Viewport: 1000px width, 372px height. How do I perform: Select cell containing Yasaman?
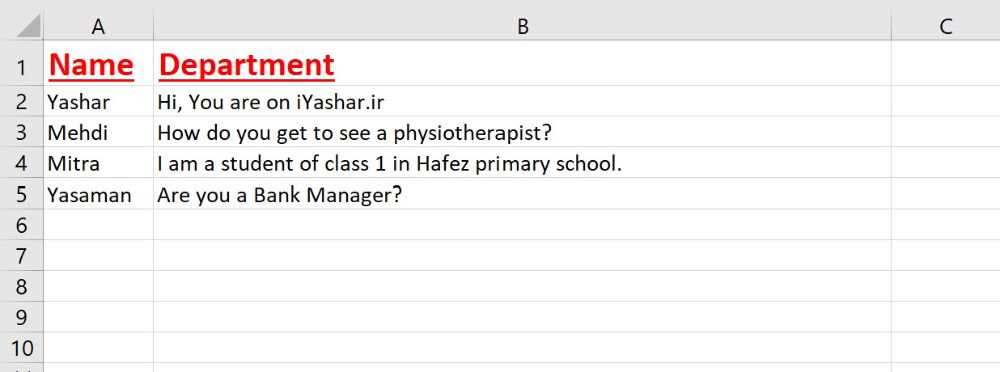(x=98, y=194)
